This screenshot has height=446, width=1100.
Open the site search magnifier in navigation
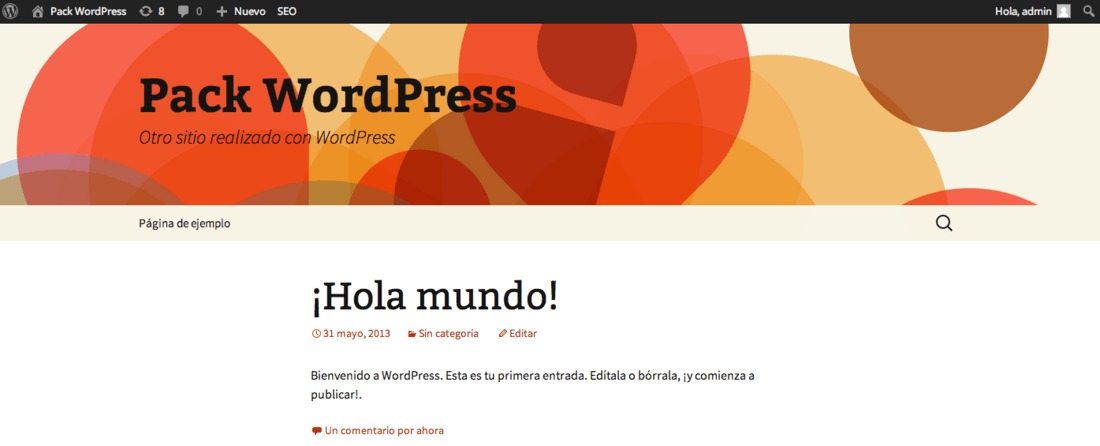pos(944,224)
